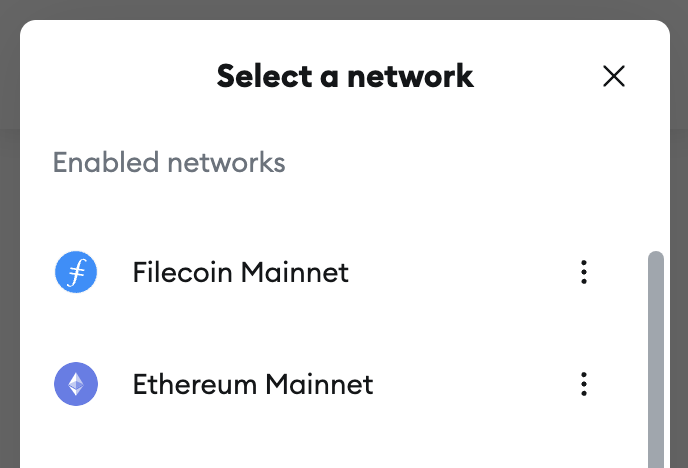The width and height of the screenshot is (688, 468).
Task: Dismiss the modal by clicking the dark backdrop
Action: [344, 8]
